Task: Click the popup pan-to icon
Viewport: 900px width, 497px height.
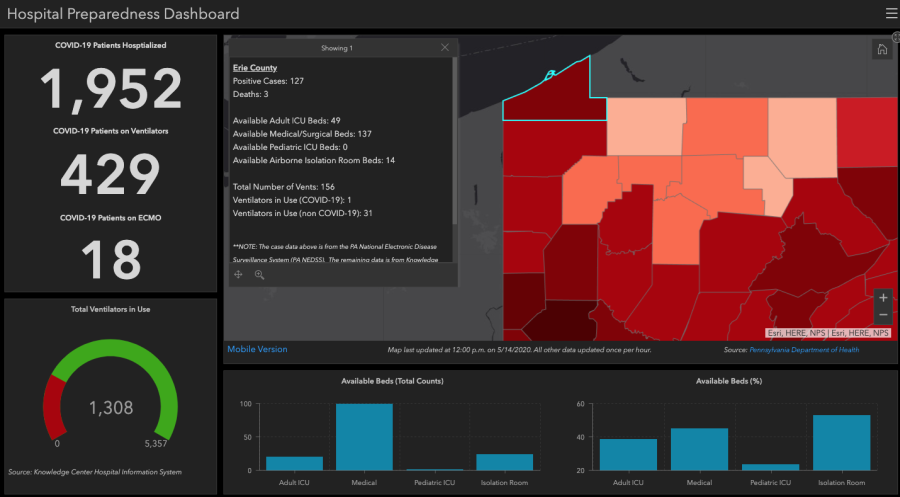Action: 238,275
